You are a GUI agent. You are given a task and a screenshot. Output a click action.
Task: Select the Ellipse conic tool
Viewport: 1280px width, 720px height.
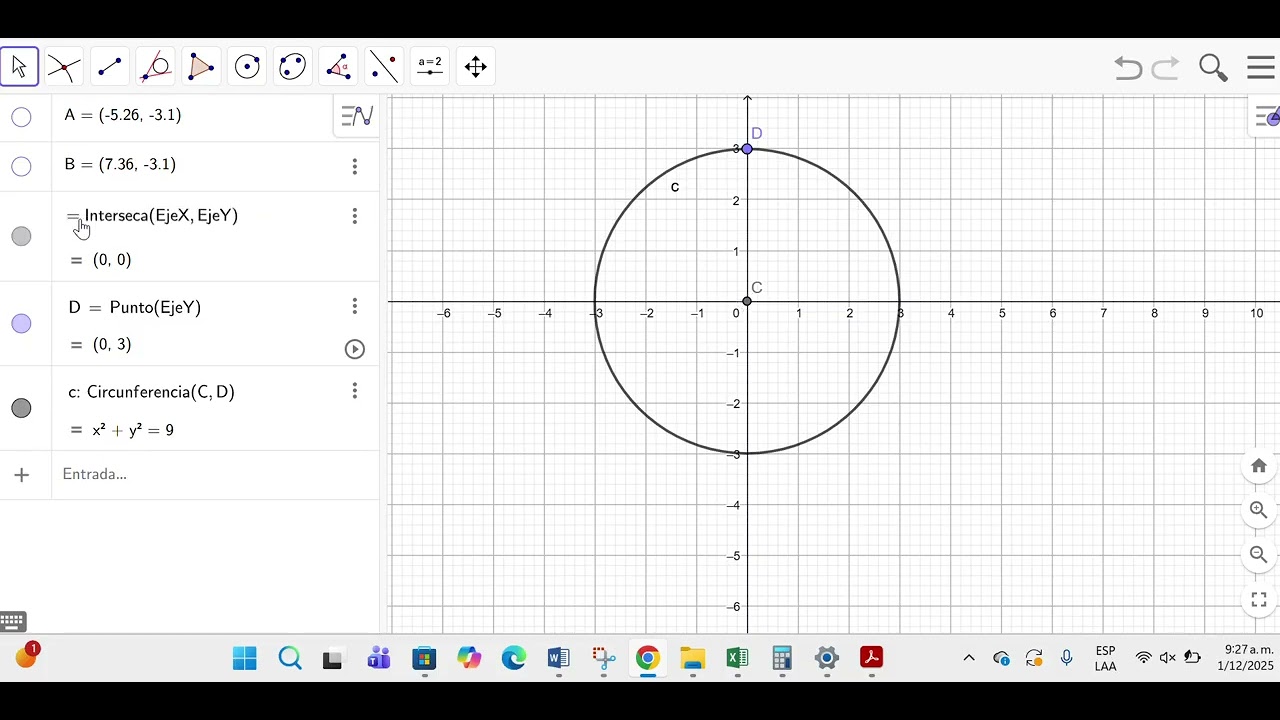click(x=292, y=67)
